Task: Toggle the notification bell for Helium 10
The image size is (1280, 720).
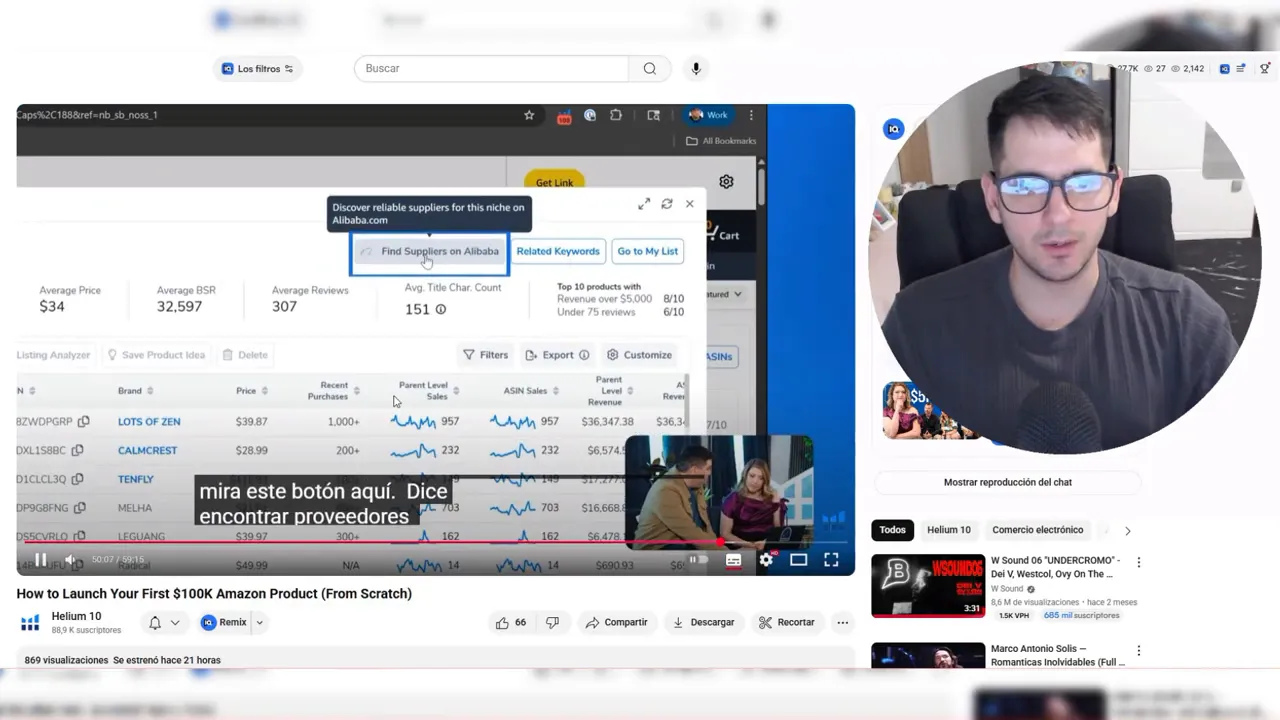Action: pos(155,622)
